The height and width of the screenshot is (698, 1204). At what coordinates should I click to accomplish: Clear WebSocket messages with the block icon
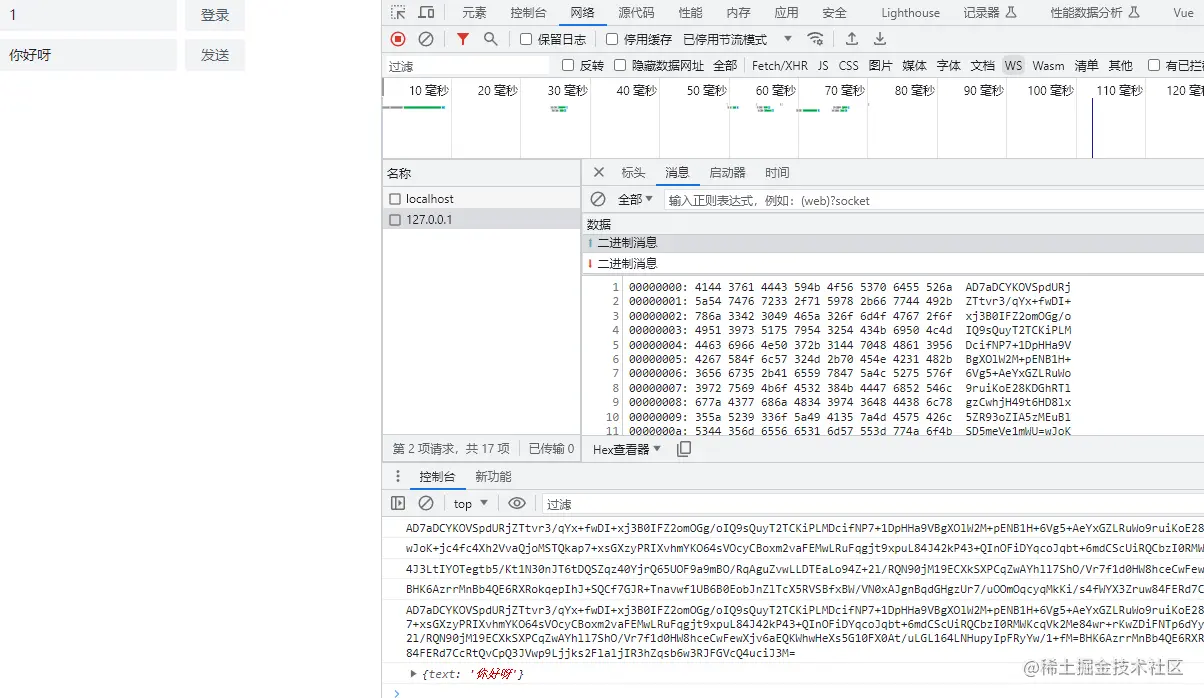click(x=598, y=199)
